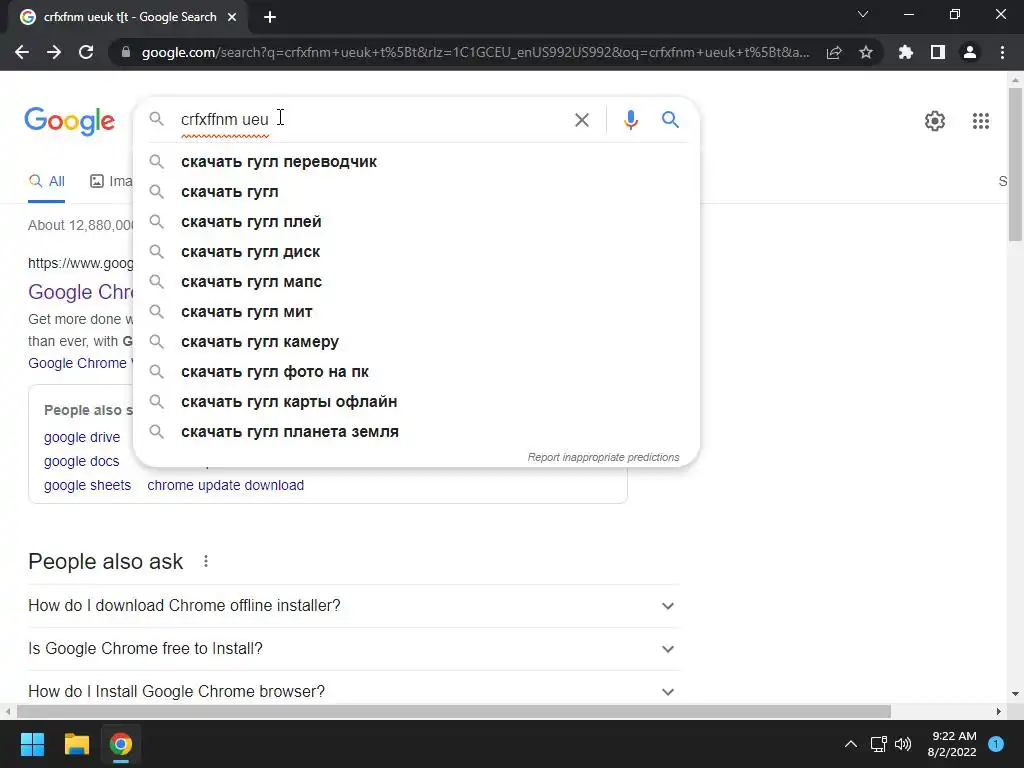Open People also ask options menu
This screenshot has width=1024, height=768.
[206, 561]
